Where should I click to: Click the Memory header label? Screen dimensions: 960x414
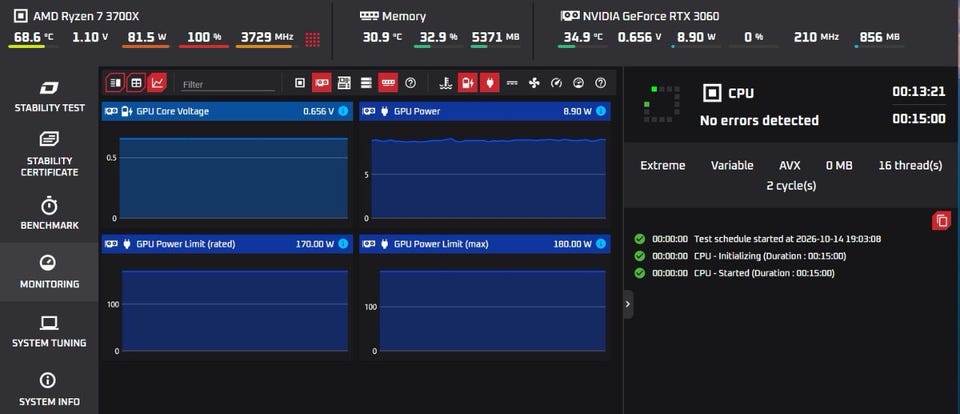pos(392,16)
